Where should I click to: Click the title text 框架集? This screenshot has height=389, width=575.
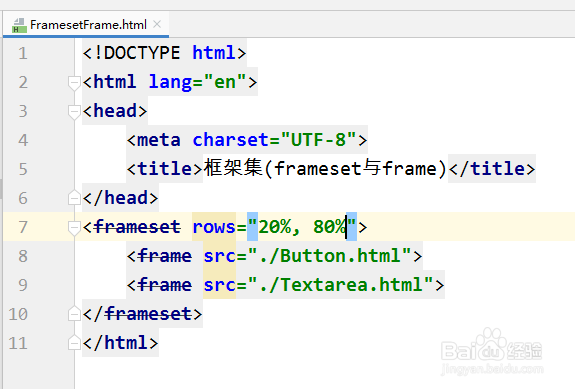(233, 168)
